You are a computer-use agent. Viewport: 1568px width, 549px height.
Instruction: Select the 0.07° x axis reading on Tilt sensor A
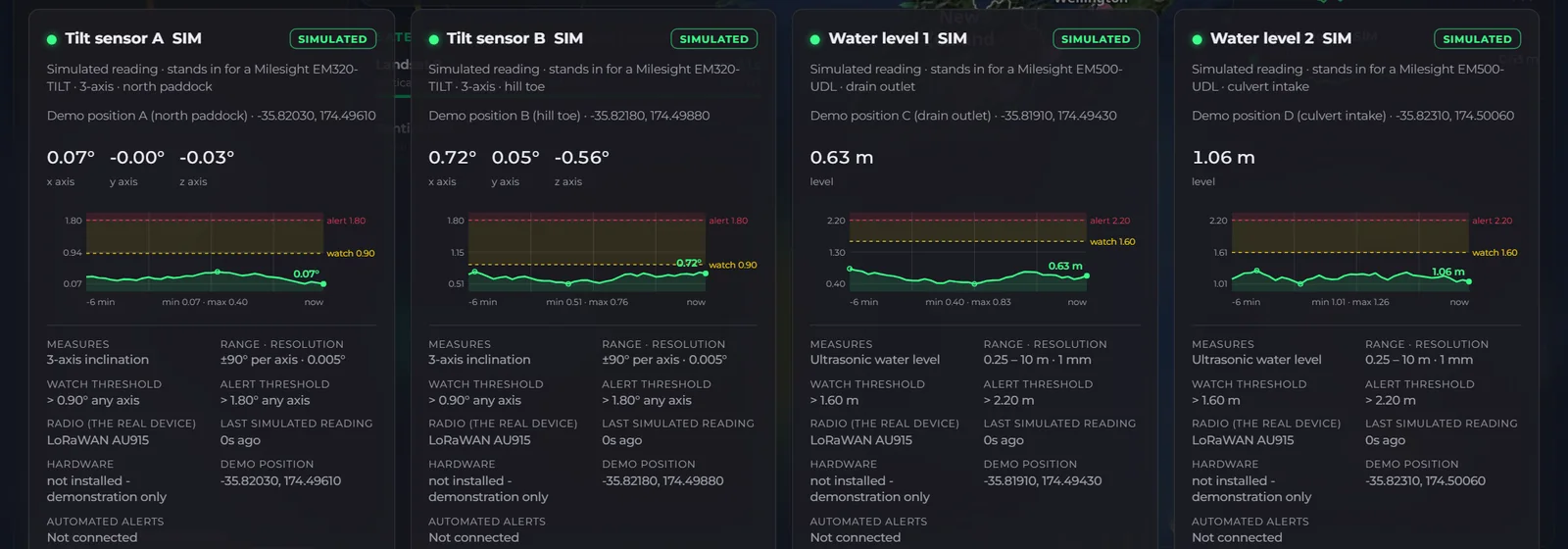click(x=71, y=158)
